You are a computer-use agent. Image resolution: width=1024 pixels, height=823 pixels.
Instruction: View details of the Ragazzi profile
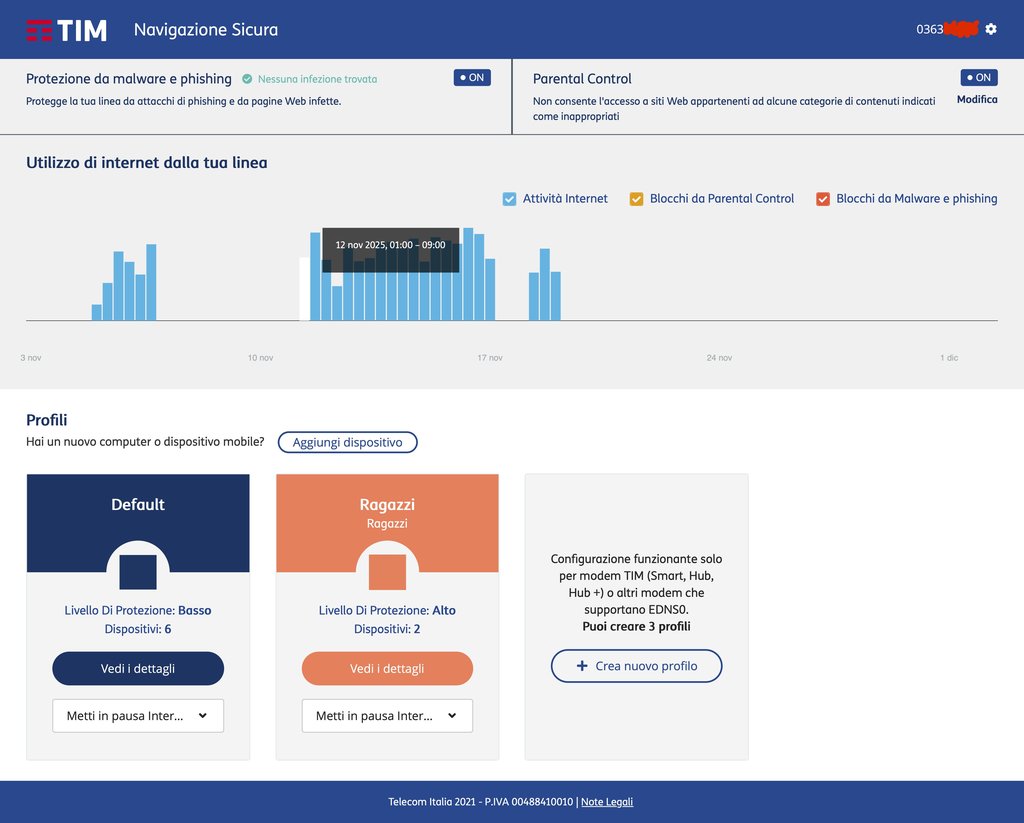click(387, 669)
